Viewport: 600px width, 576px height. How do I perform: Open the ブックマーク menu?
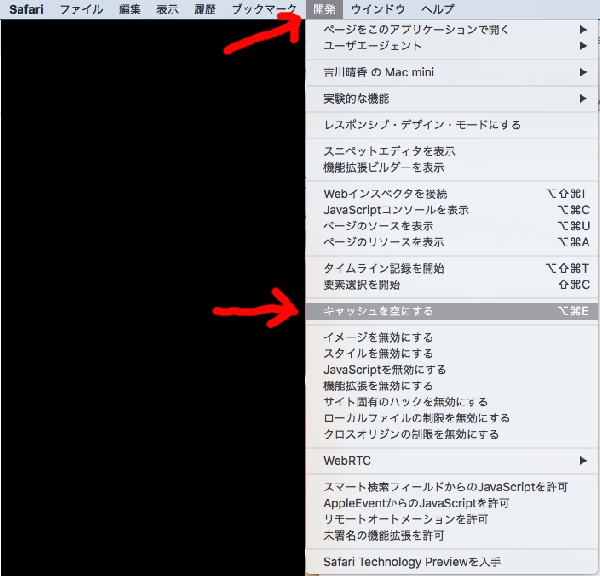click(x=264, y=9)
